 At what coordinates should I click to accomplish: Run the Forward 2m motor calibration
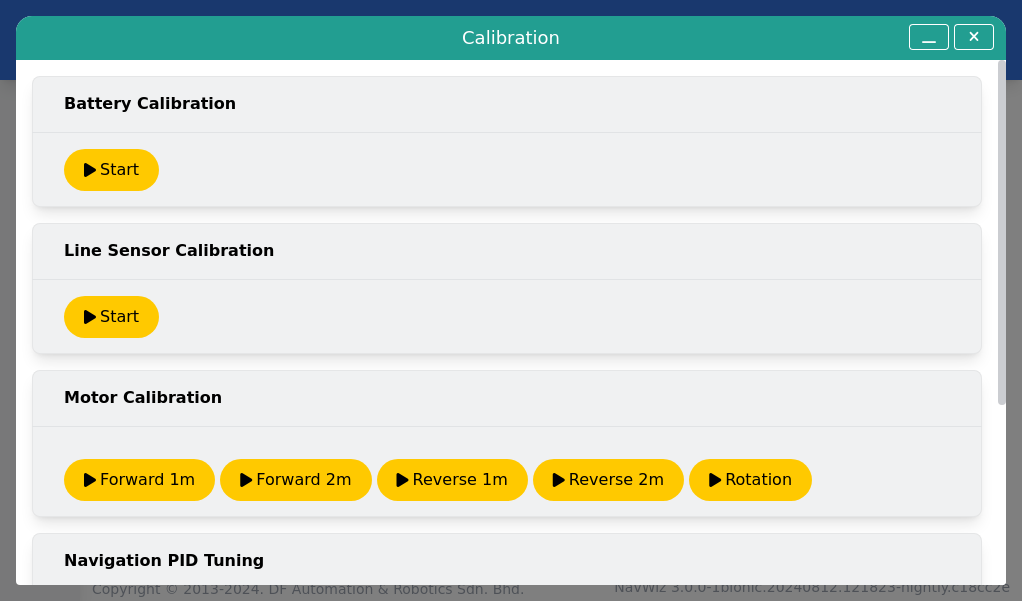pyautogui.click(x=296, y=480)
